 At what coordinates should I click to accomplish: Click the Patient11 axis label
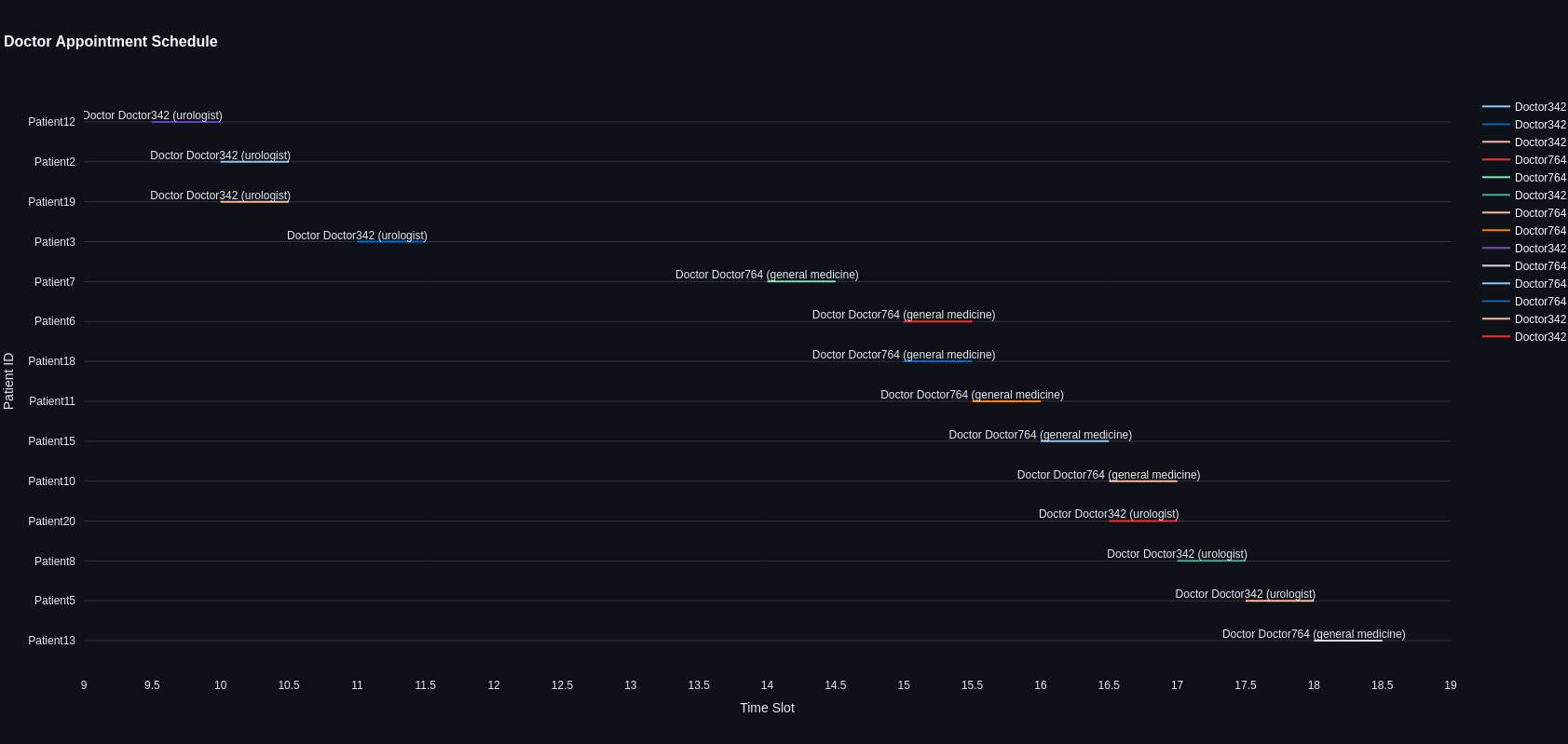click(x=52, y=401)
